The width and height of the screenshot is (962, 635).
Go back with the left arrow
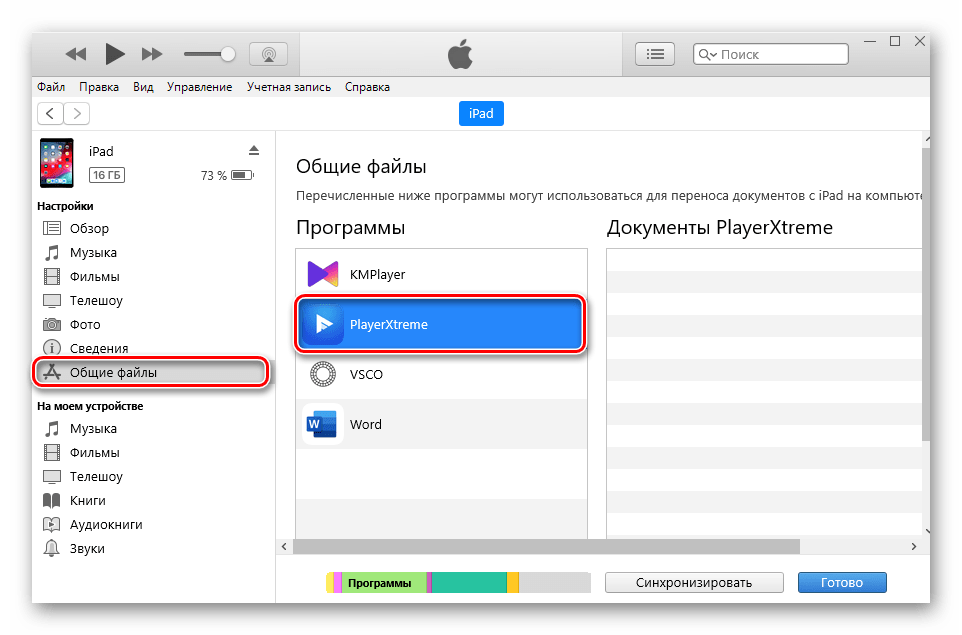pyautogui.click(x=50, y=114)
